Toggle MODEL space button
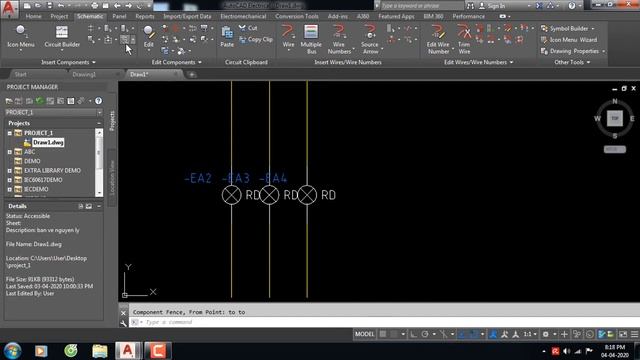 [364, 334]
